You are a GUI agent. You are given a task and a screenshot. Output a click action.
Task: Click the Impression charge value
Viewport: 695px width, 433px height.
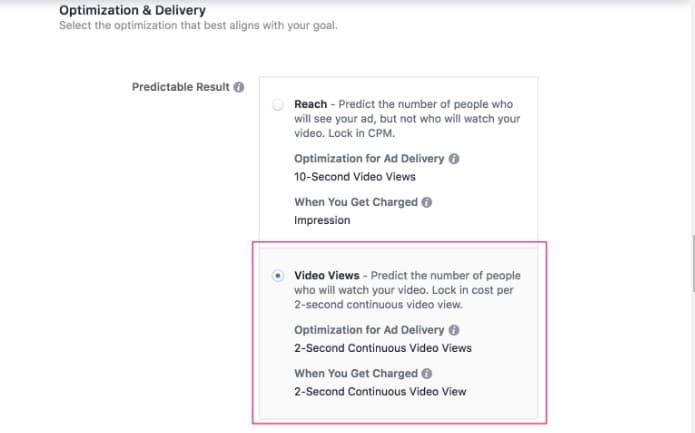point(322,220)
